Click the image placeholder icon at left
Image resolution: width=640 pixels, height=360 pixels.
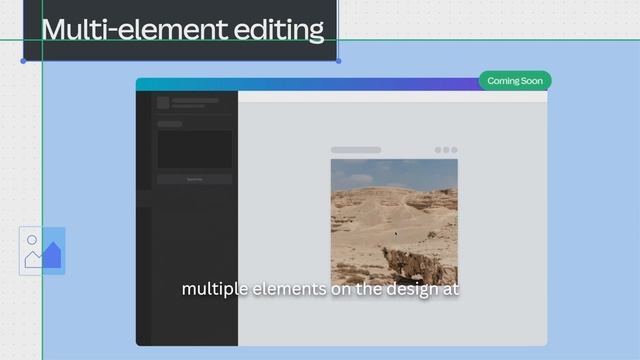[42, 251]
